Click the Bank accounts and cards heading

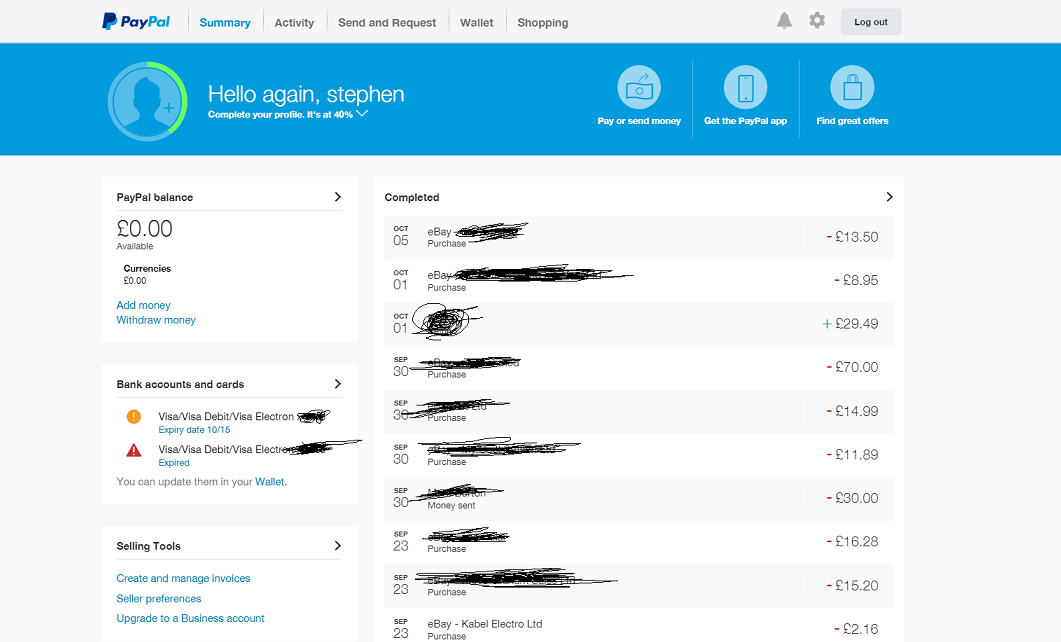coord(180,384)
